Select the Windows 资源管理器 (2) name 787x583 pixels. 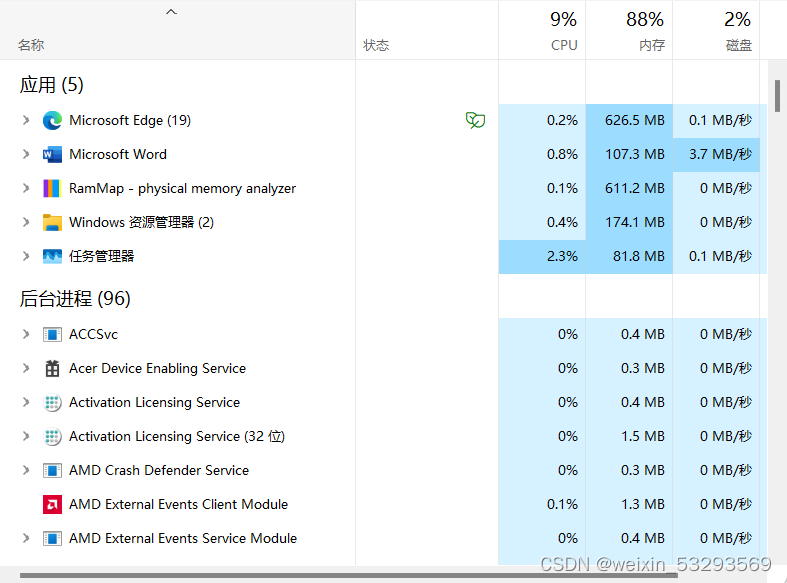pos(142,222)
